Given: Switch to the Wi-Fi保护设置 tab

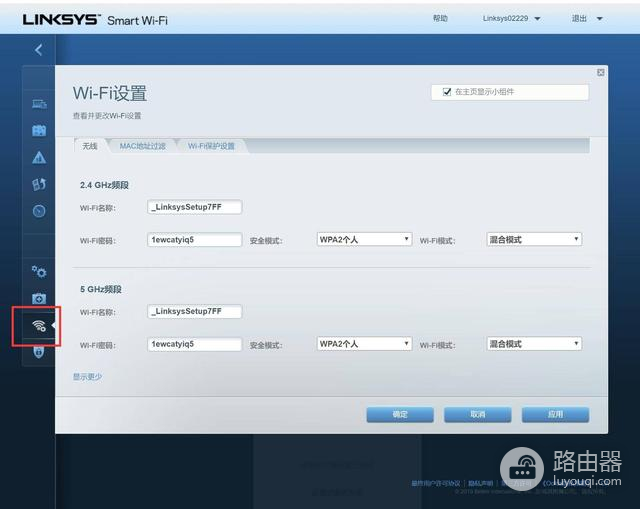Looking at the screenshot, I should [211, 146].
